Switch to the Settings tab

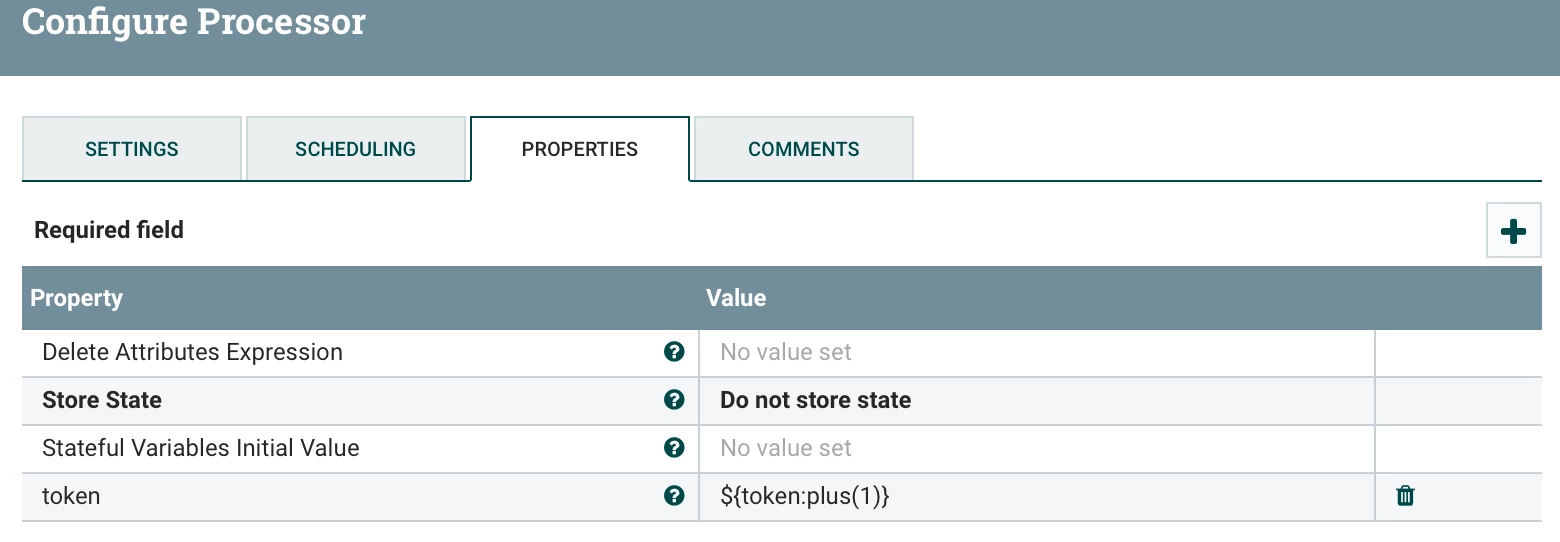pos(132,149)
